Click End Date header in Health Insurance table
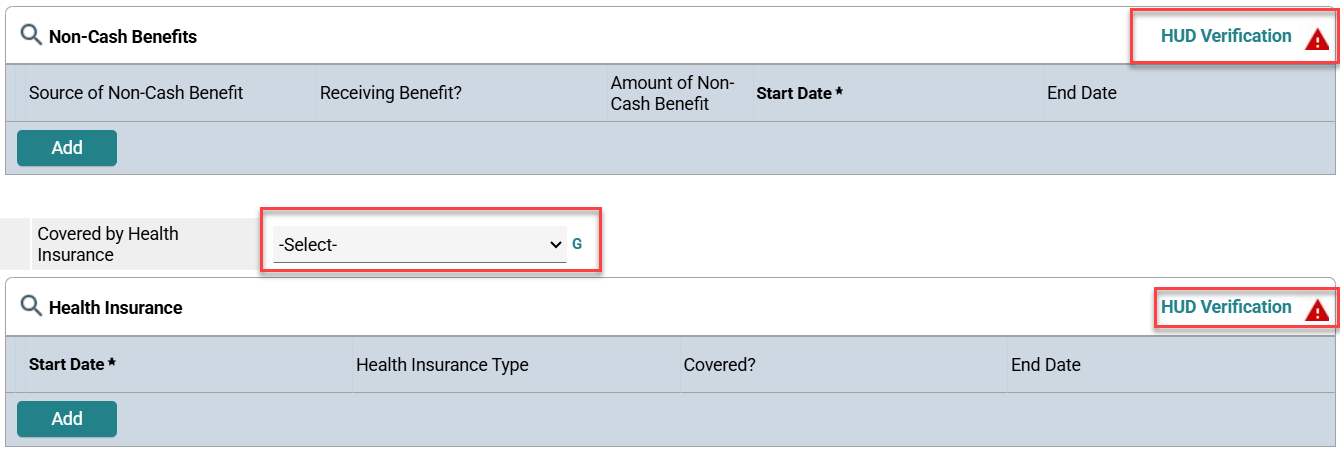The width and height of the screenshot is (1340, 450). 1045,365
